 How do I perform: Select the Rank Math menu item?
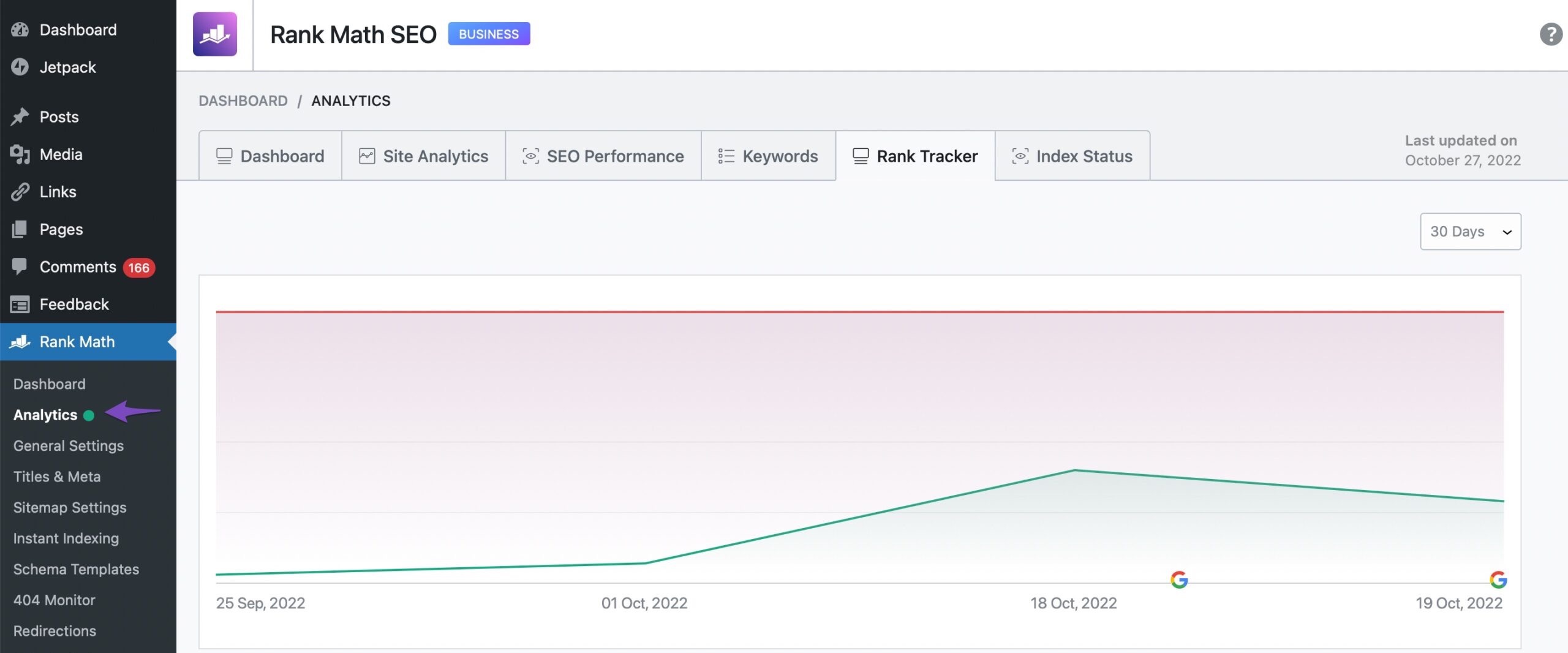(x=88, y=342)
